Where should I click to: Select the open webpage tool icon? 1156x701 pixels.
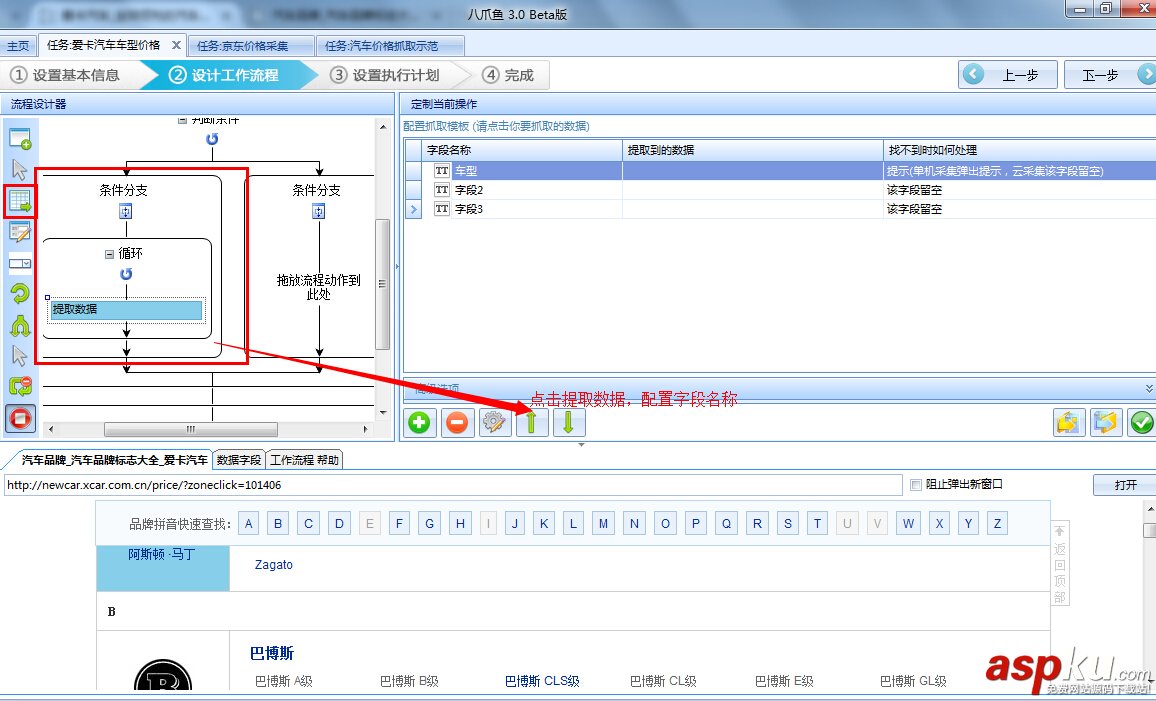tap(20, 139)
